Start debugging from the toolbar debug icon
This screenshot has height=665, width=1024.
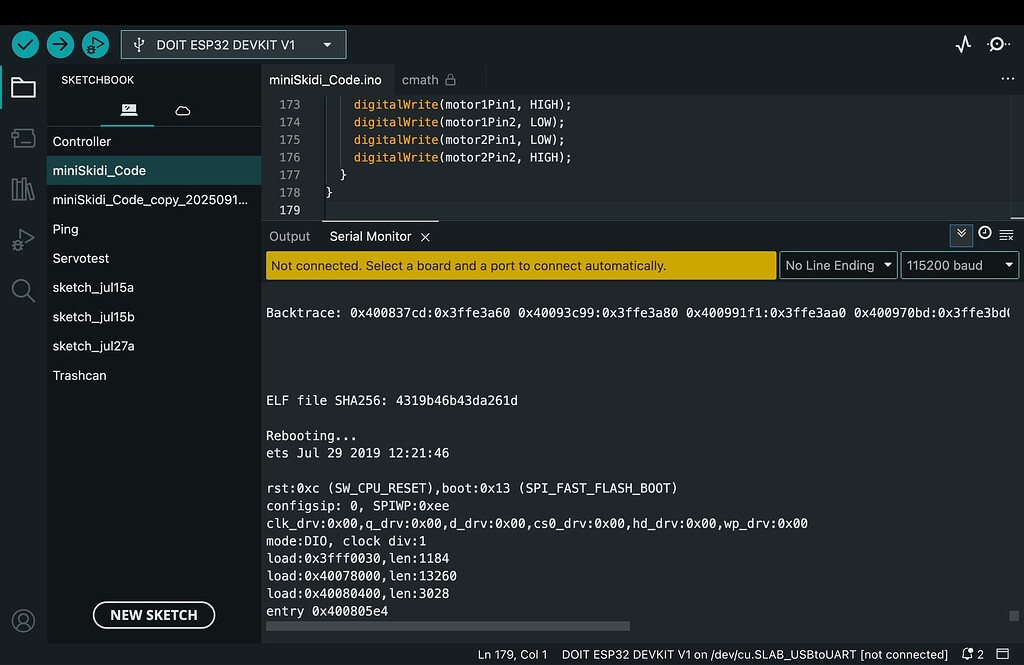95,44
